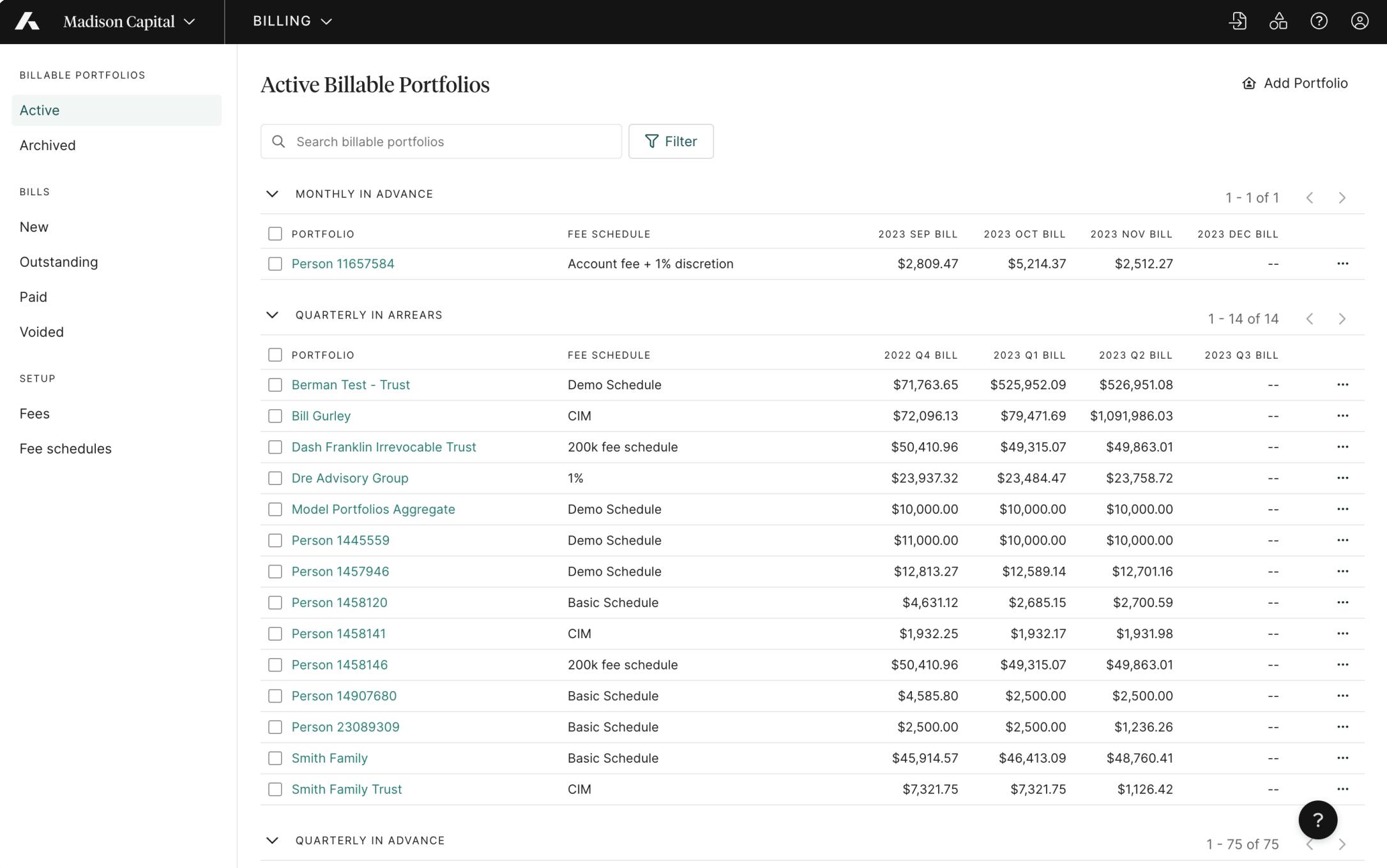Collapse the Monthly in Advance section
The width and height of the screenshot is (1387, 868).
coord(272,194)
